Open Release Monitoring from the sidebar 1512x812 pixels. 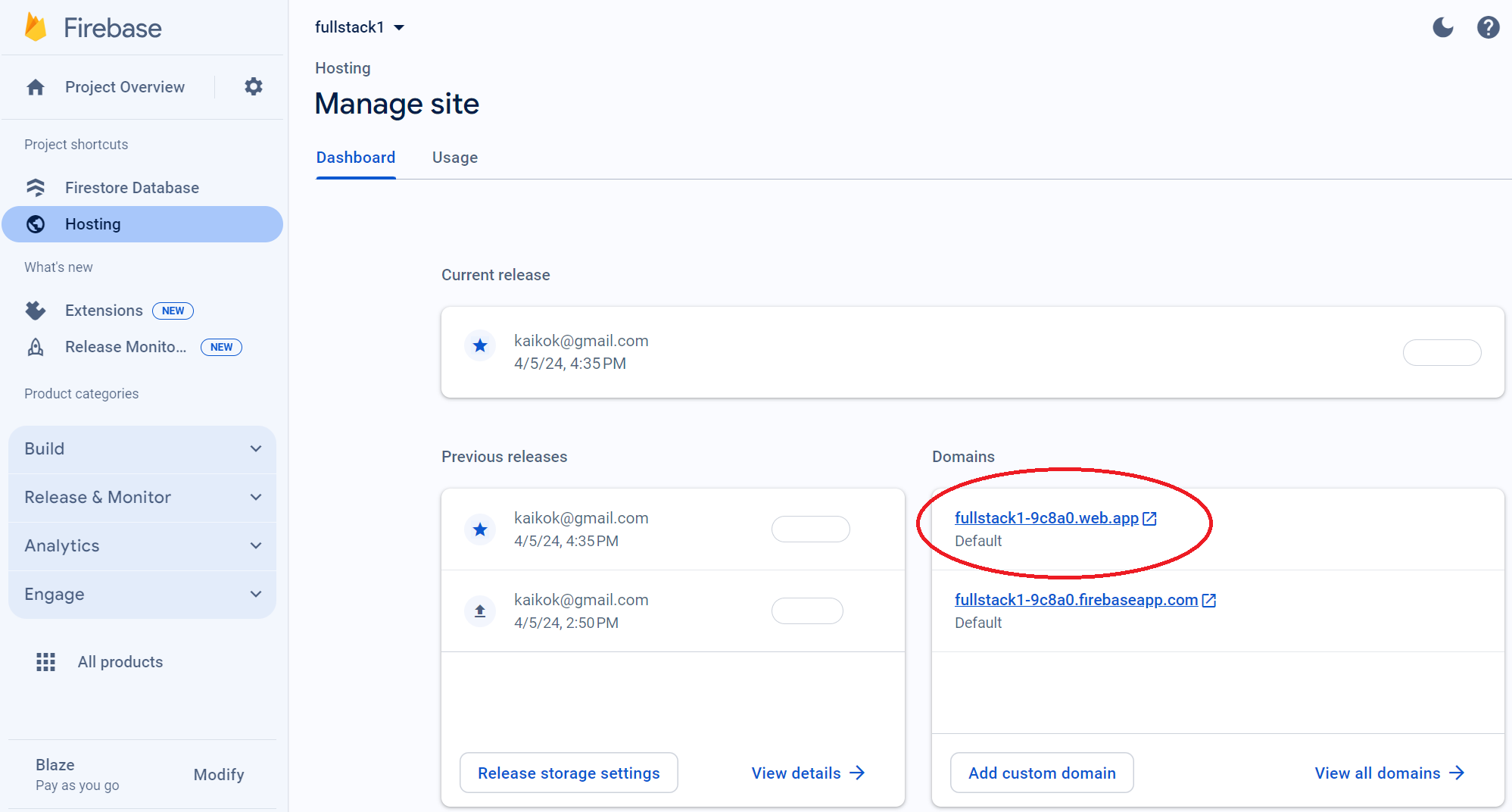125,346
